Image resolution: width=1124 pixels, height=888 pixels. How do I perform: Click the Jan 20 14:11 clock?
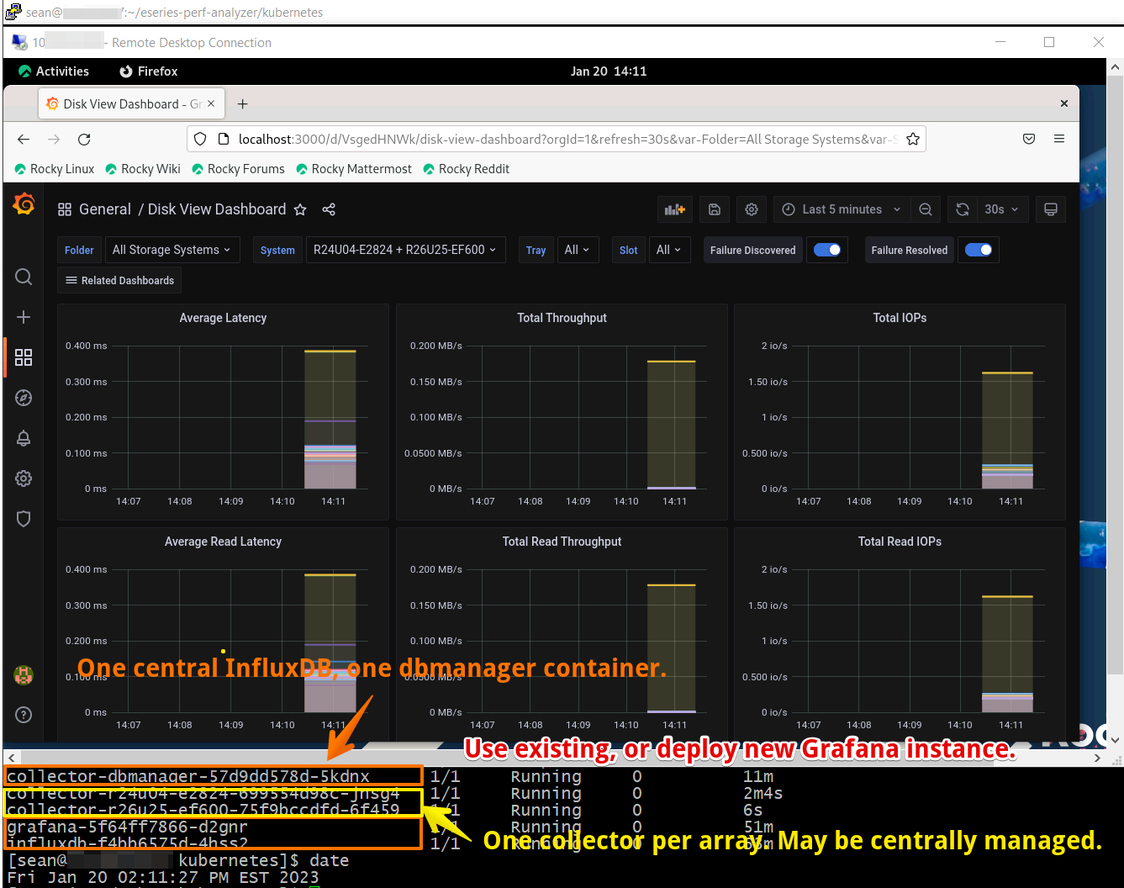pos(609,71)
